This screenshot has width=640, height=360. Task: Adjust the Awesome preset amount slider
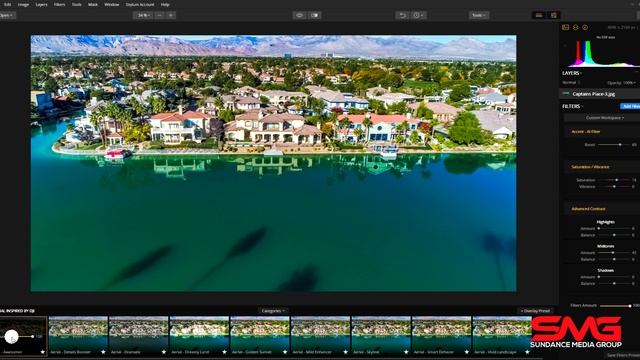[16, 336]
